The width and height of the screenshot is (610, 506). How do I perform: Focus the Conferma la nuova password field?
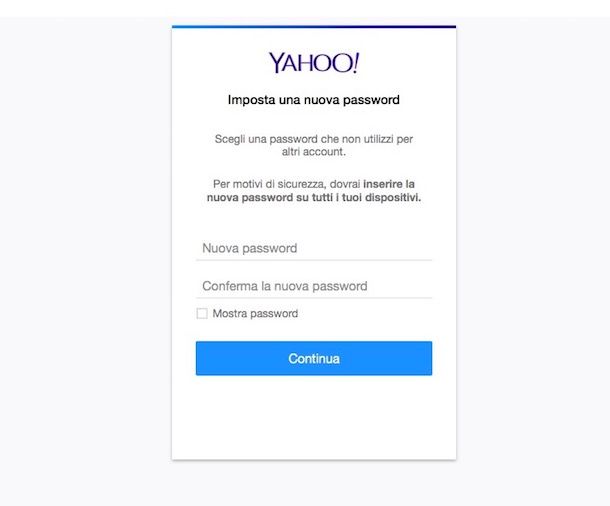click(314, 286)
